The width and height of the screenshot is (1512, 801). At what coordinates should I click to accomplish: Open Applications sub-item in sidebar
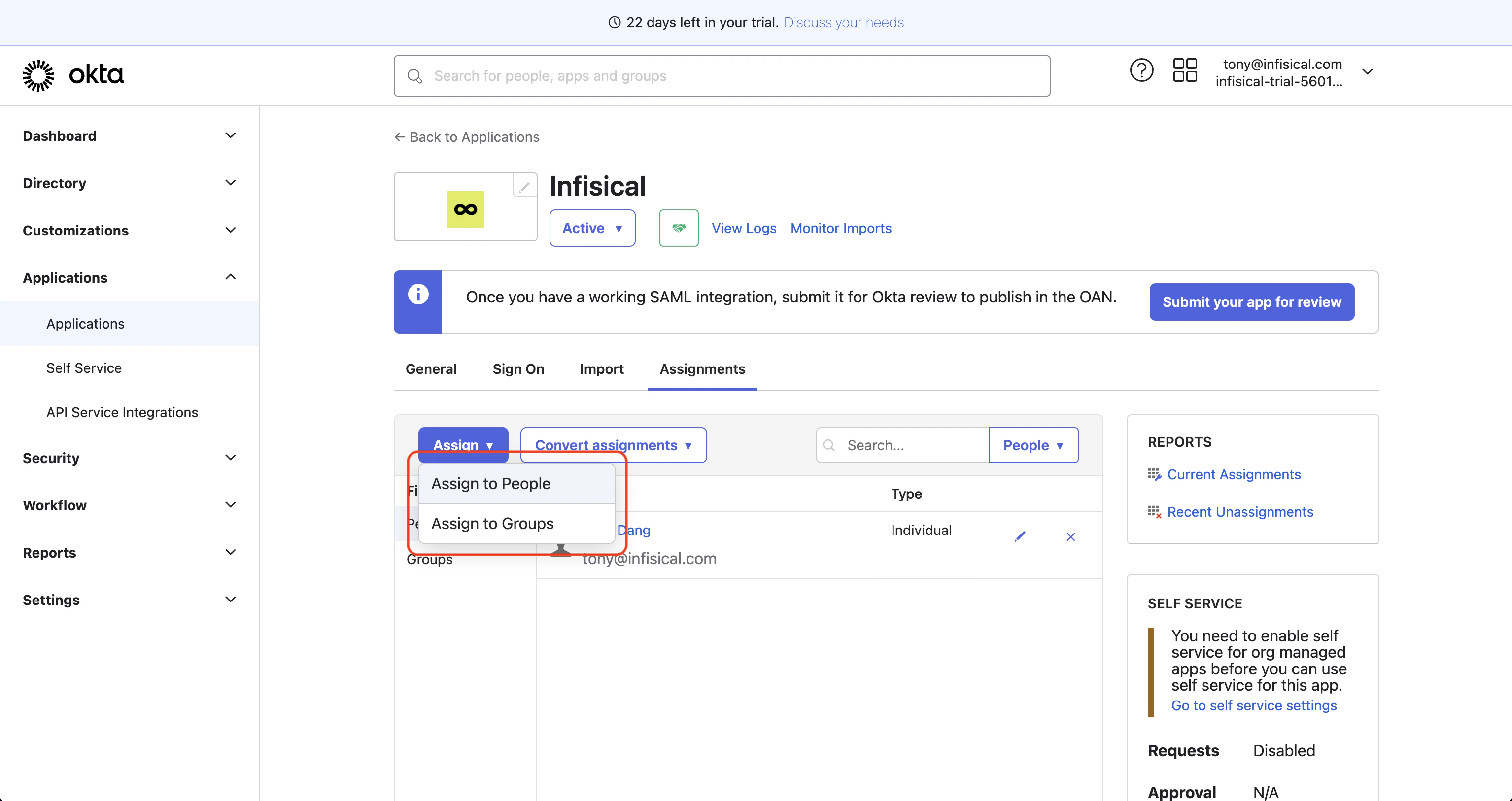(x=130, y=323)
